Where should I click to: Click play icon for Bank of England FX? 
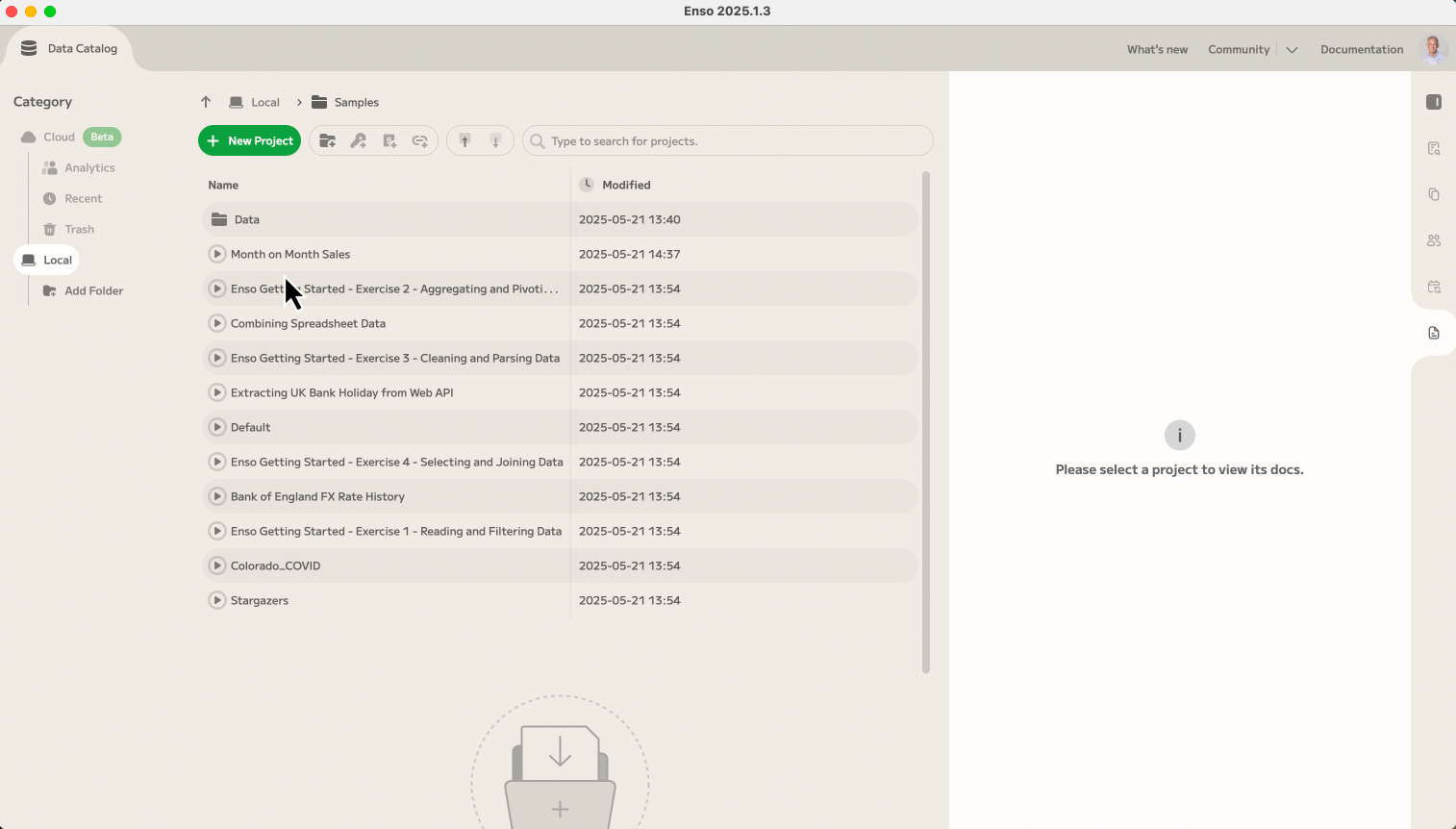(217, 496)
